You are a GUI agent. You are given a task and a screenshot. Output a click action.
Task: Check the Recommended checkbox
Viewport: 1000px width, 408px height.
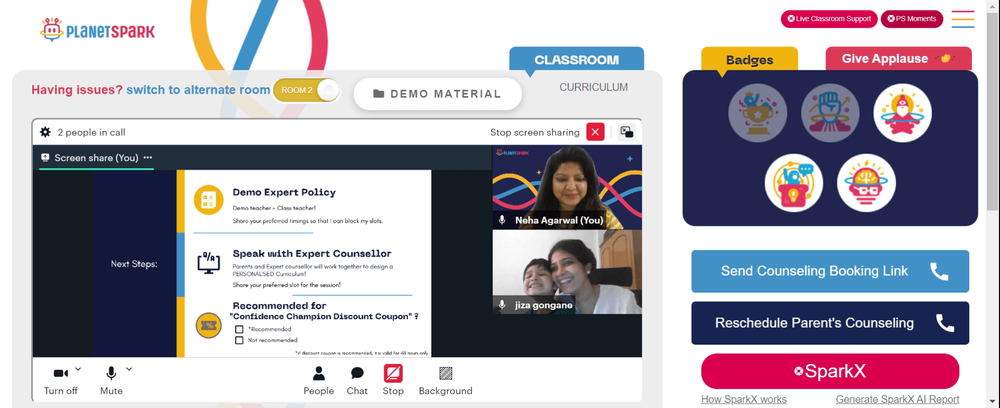(239, 330)
